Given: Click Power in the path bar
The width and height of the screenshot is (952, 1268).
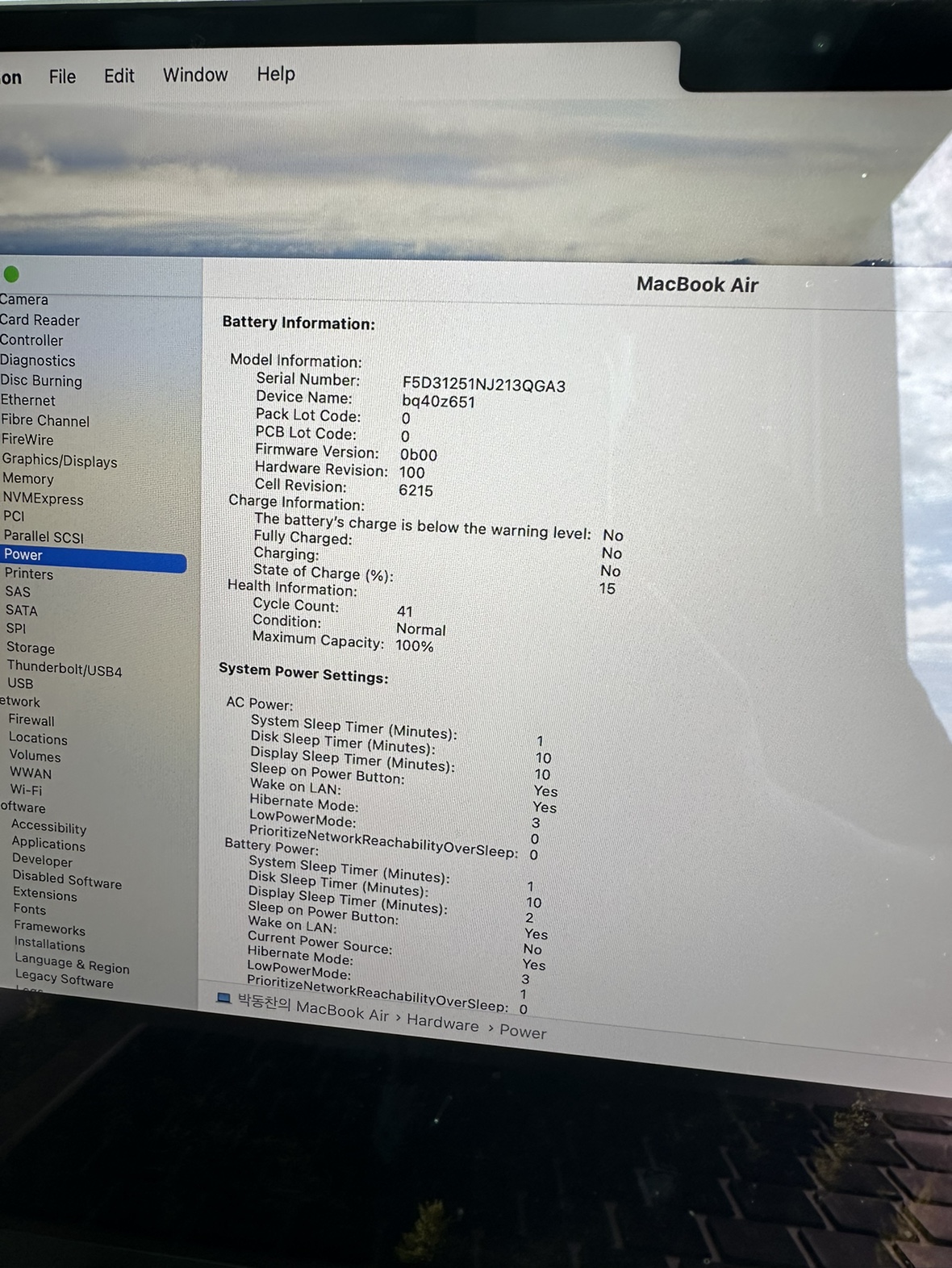Looking at the screenshot, I should [523, 1031].
